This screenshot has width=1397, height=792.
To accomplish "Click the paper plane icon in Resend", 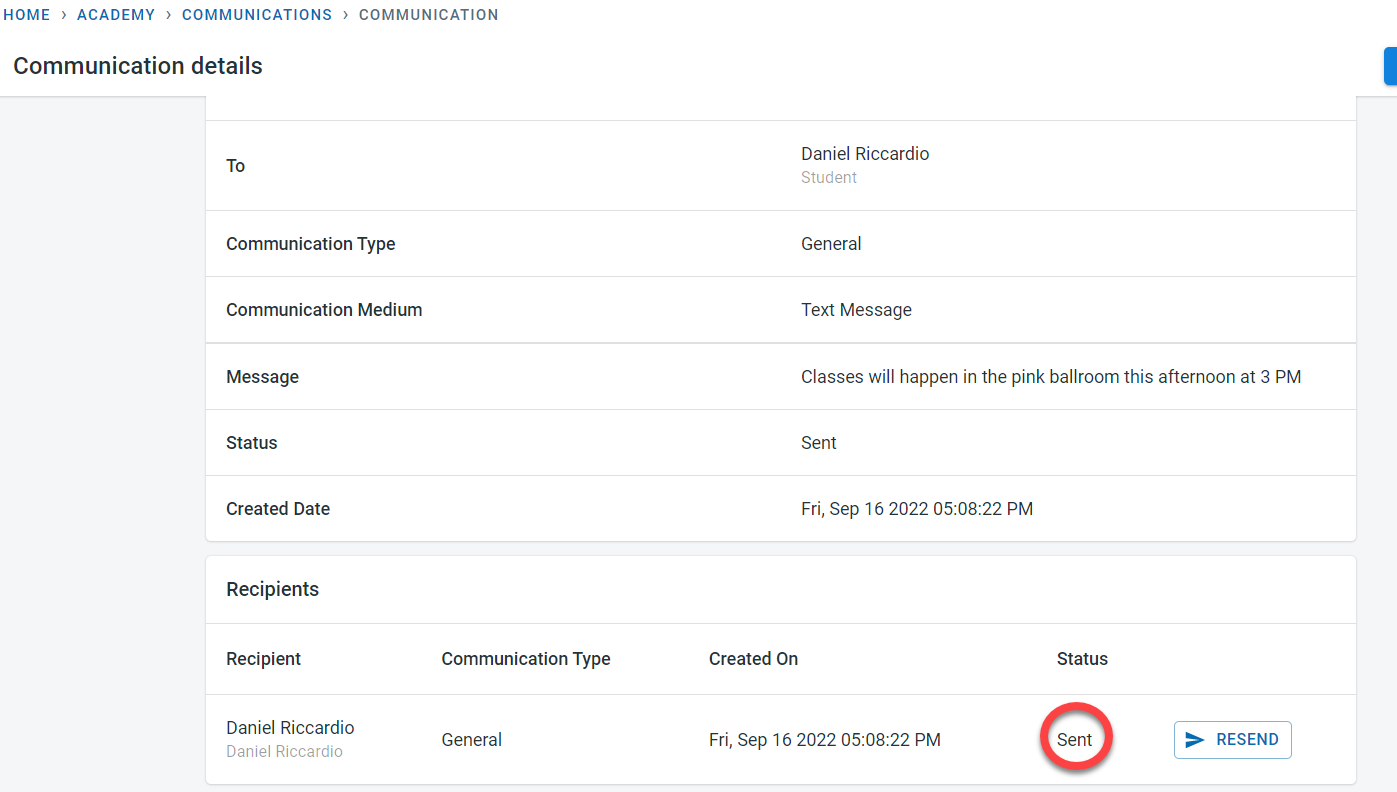I will coord(1194,740).
